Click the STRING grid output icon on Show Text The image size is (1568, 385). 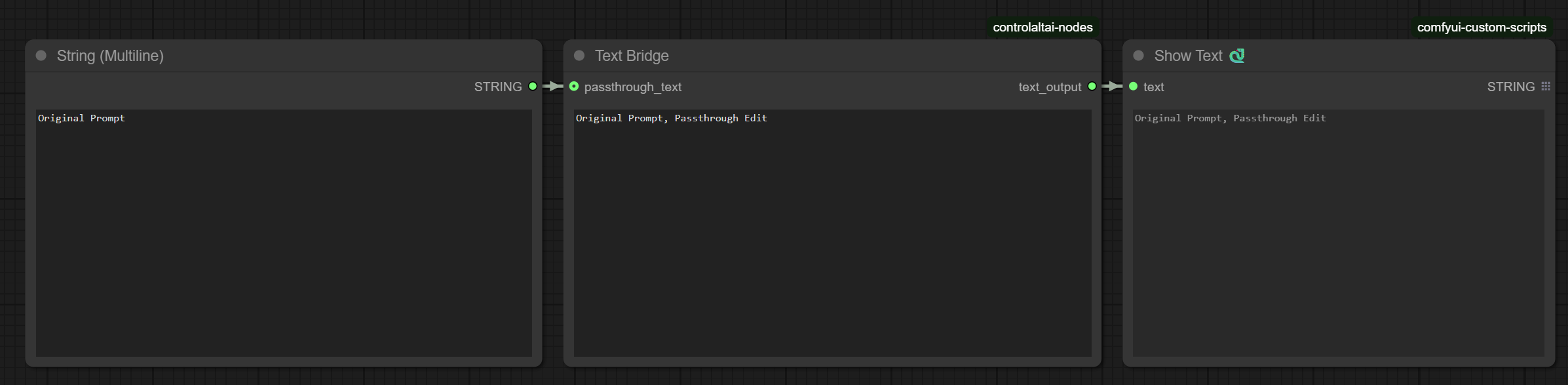[x=1546, y=87]
